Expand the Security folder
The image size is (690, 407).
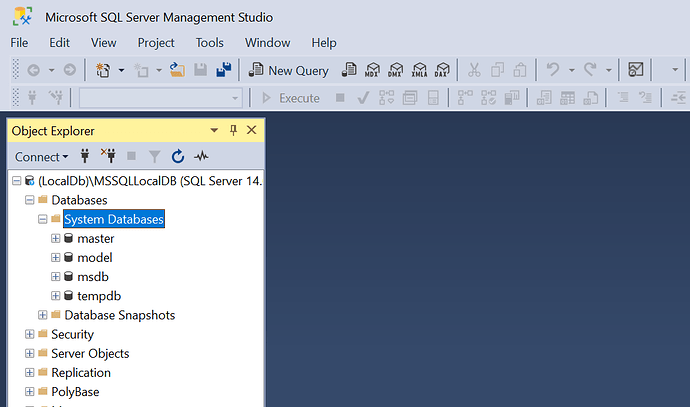(x=29, y=334)
